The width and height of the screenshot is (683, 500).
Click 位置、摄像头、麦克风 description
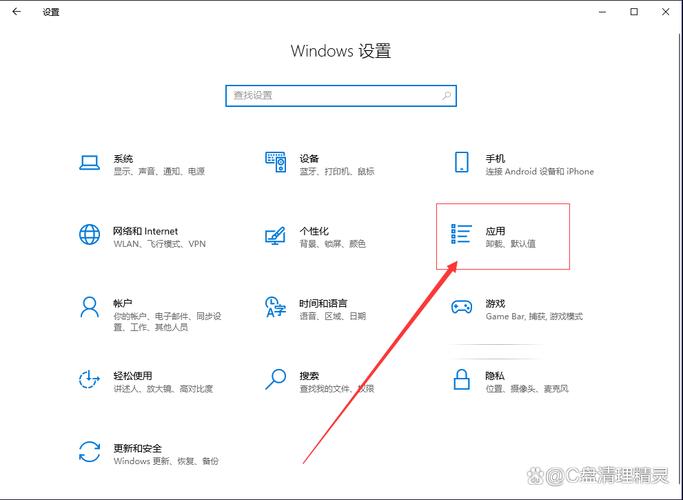tap(527, 389)
